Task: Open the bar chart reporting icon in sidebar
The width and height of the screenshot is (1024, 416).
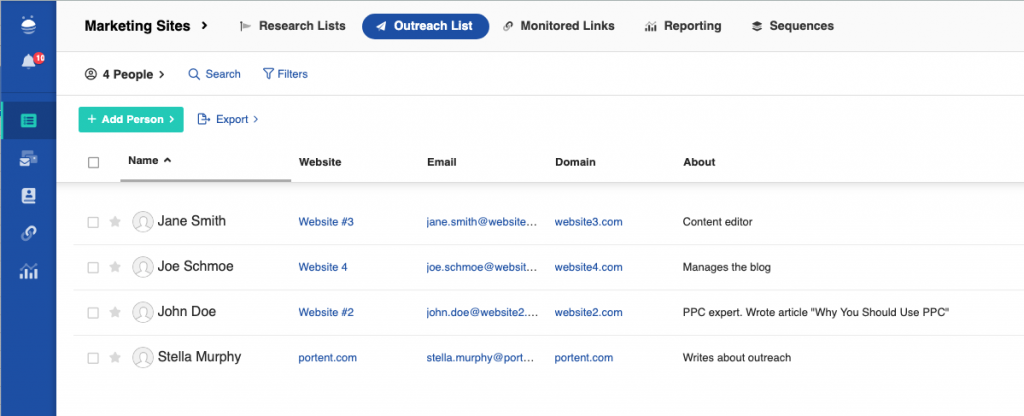Action: pos(29,270)
